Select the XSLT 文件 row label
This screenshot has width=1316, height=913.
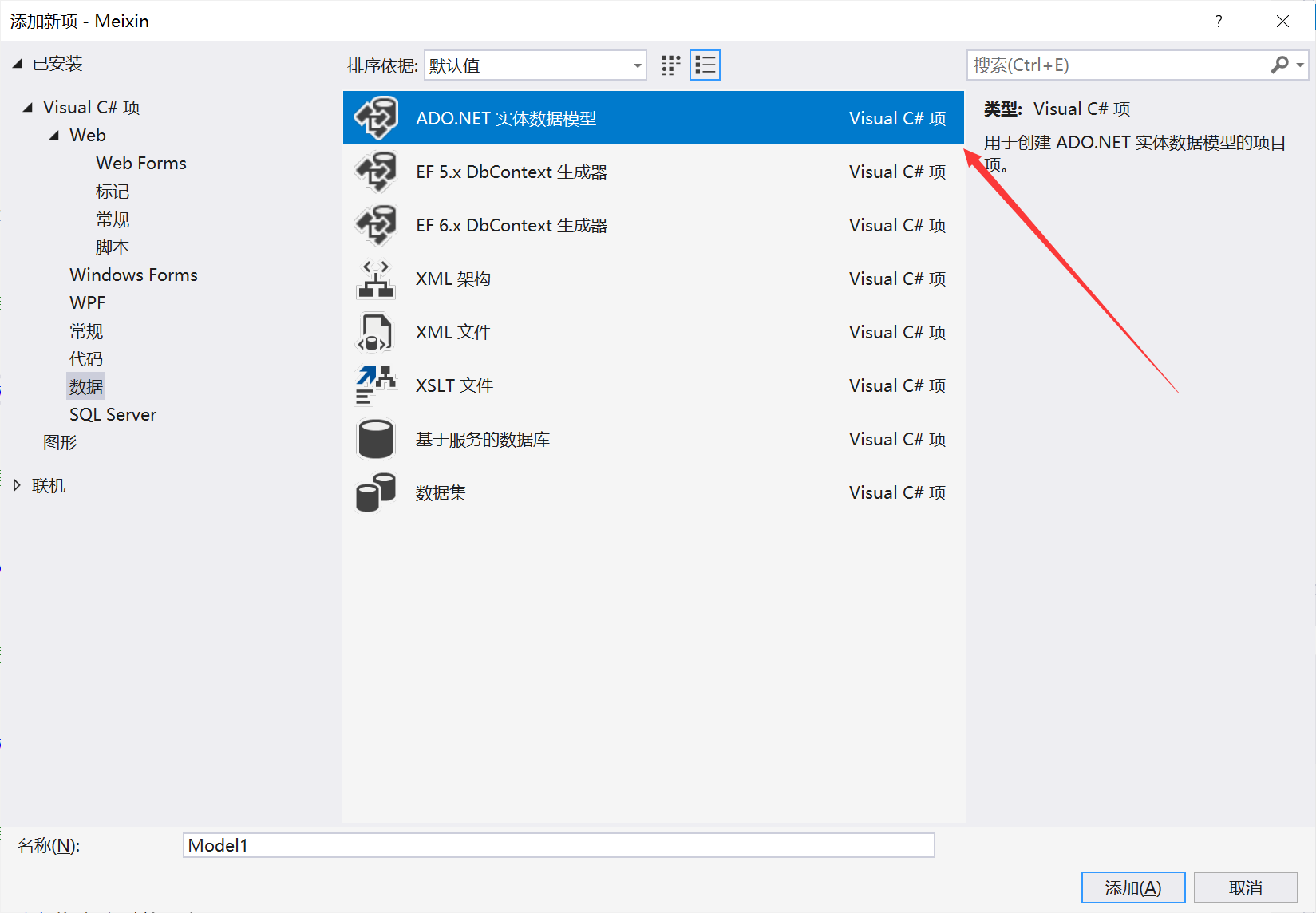pos(455,385)
